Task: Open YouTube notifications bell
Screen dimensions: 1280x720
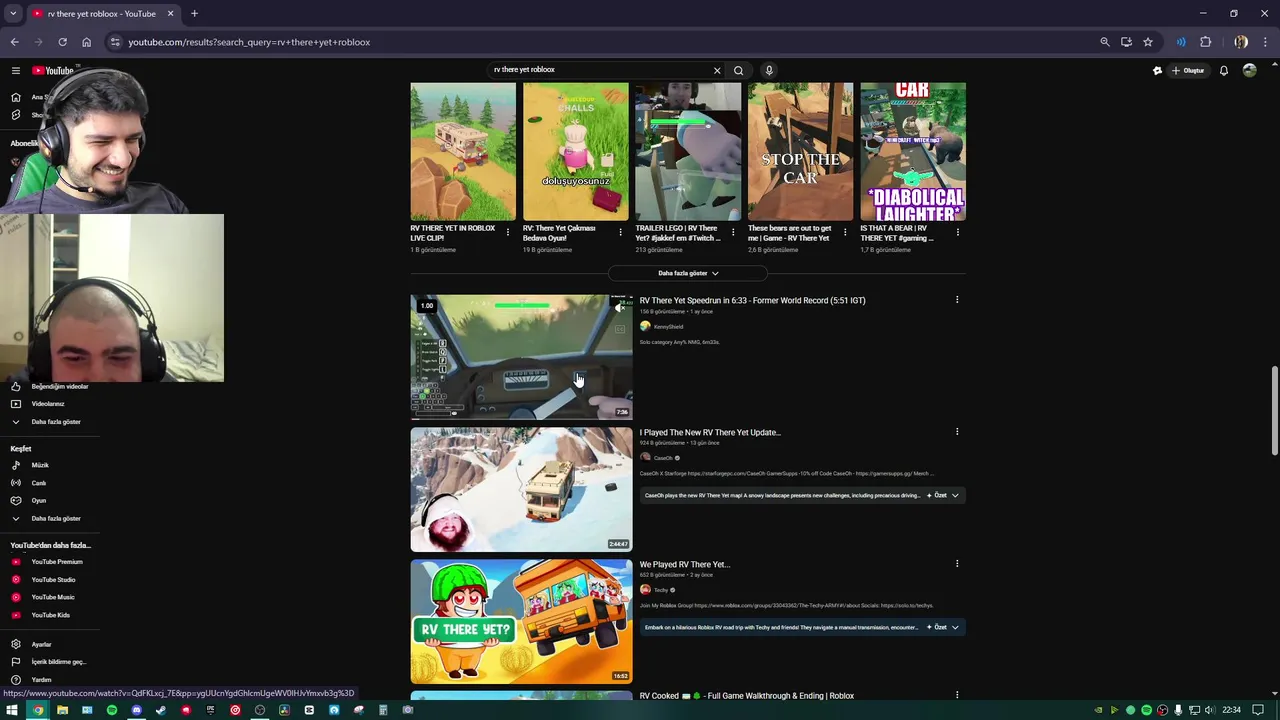Action: 1223,71
